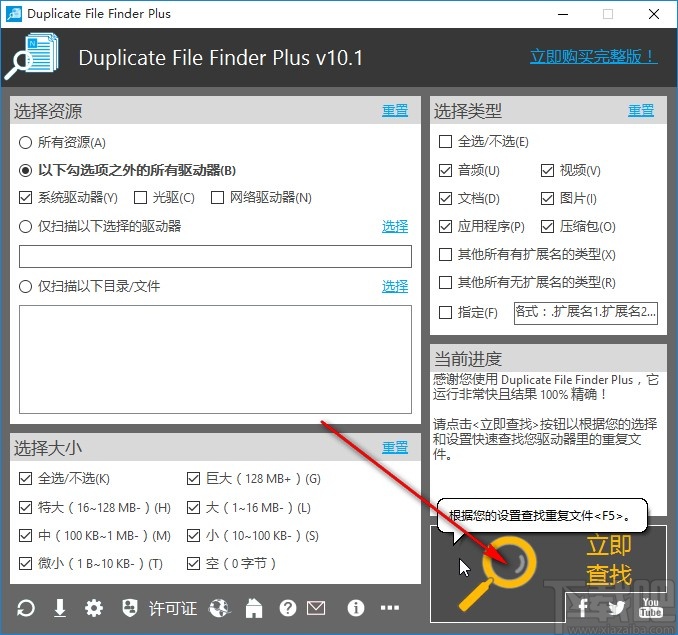Click the title bar app icon
Image resolution: width=678 pixels, height=635 pixels.
(x=14, y=14)
